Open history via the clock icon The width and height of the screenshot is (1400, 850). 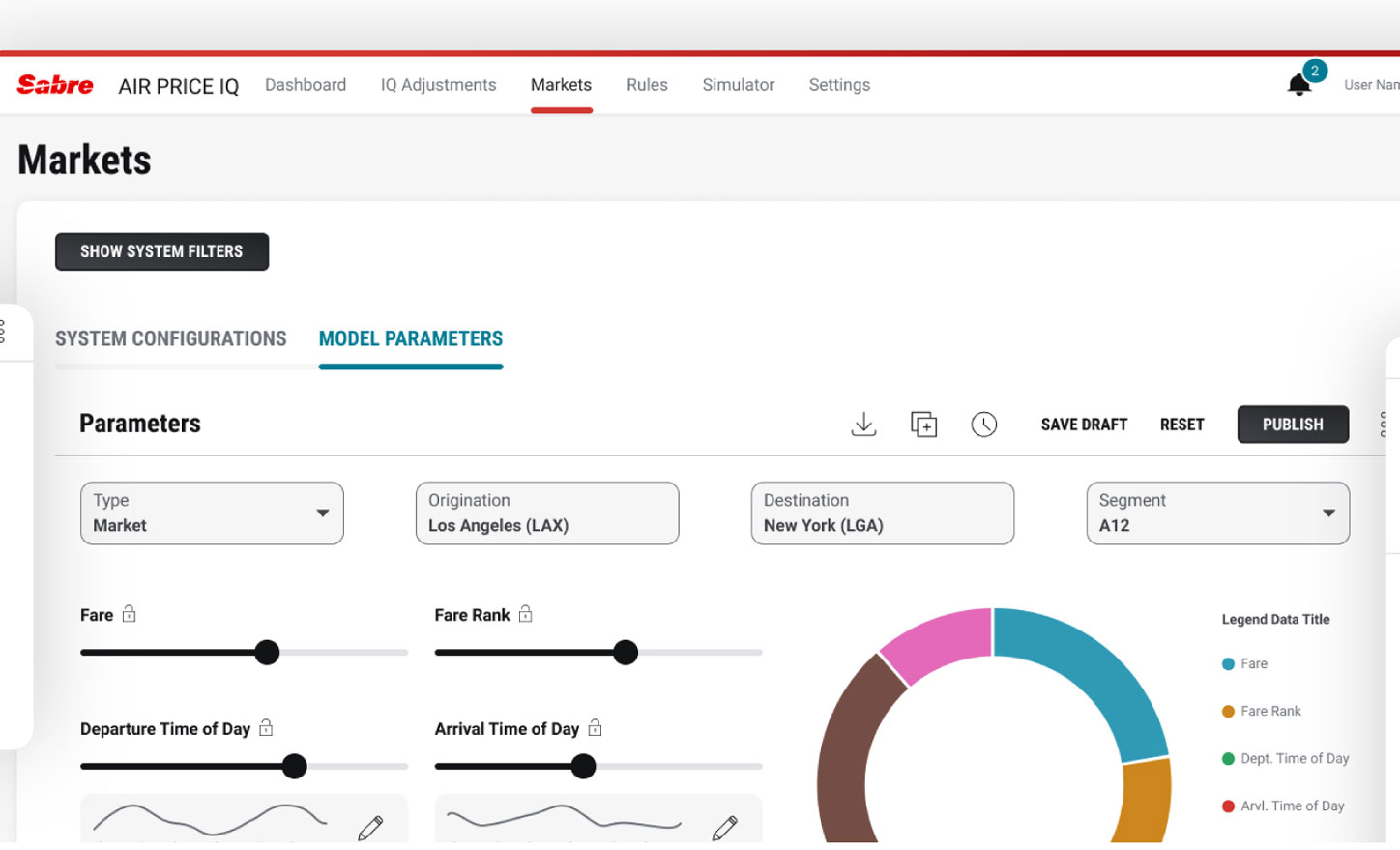point(983,425)
